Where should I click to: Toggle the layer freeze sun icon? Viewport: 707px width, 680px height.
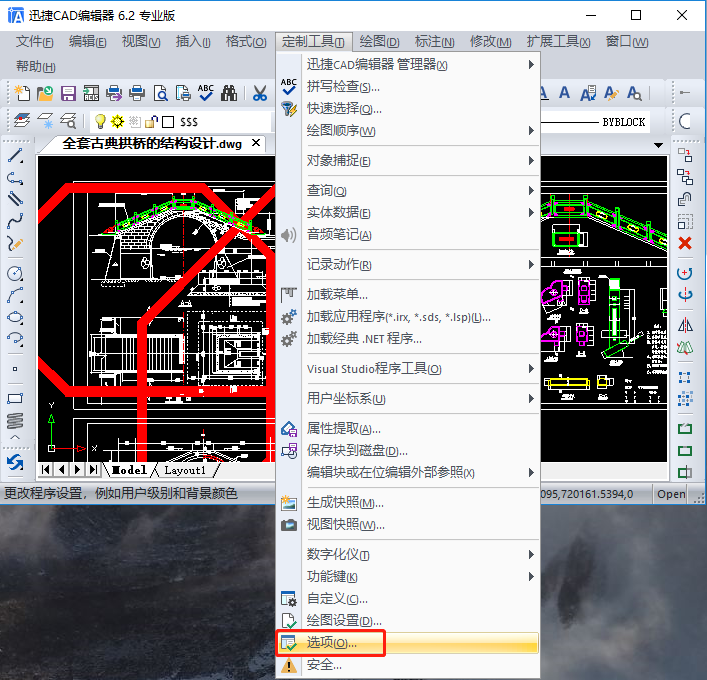117,122
